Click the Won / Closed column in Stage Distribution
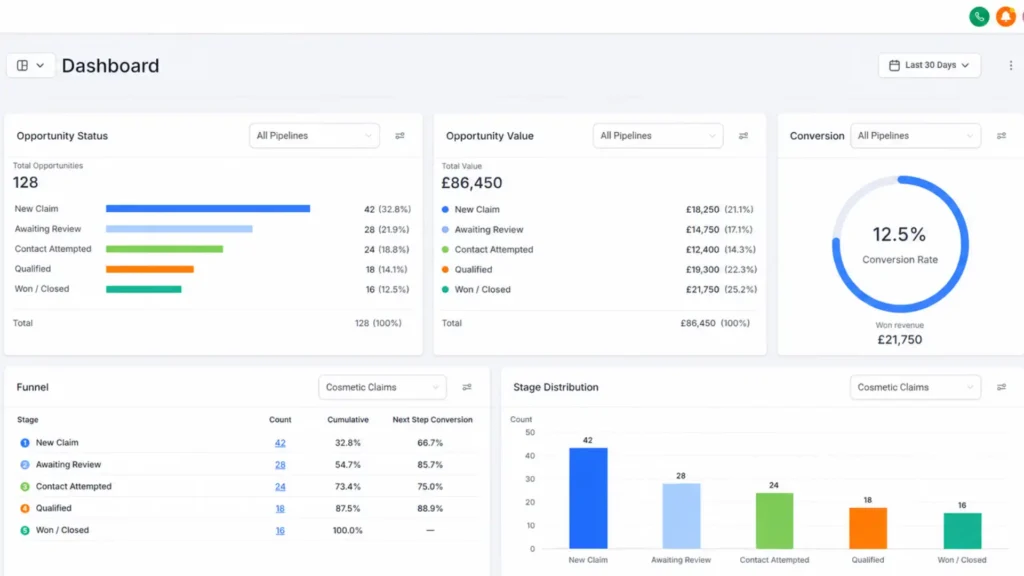Image resolution: width=1024 pixels, height=576 pixels. 962,530
